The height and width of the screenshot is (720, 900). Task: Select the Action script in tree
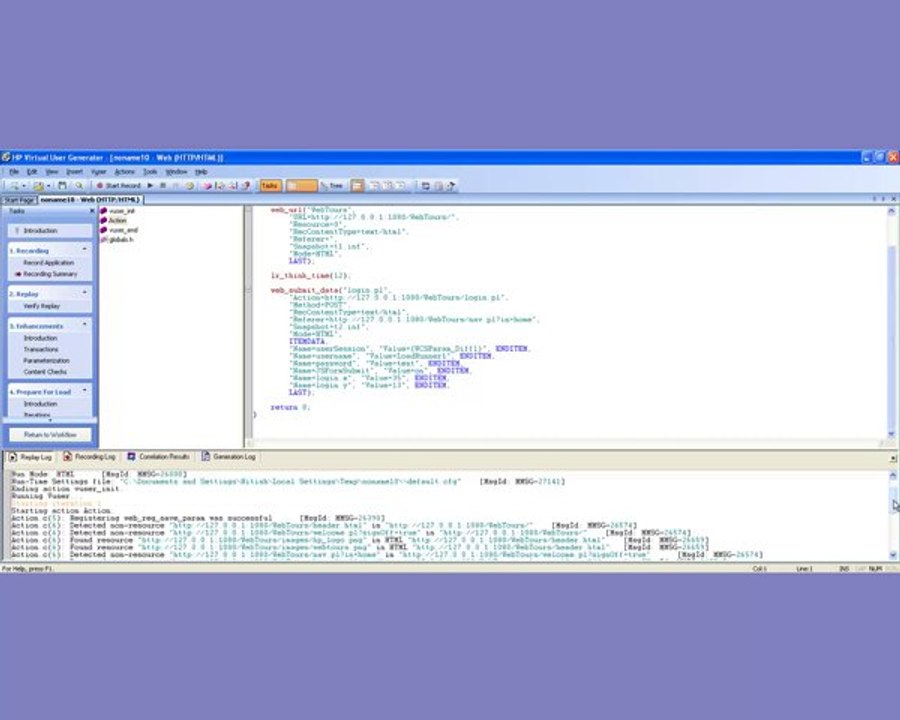click(x=114, y=220)
